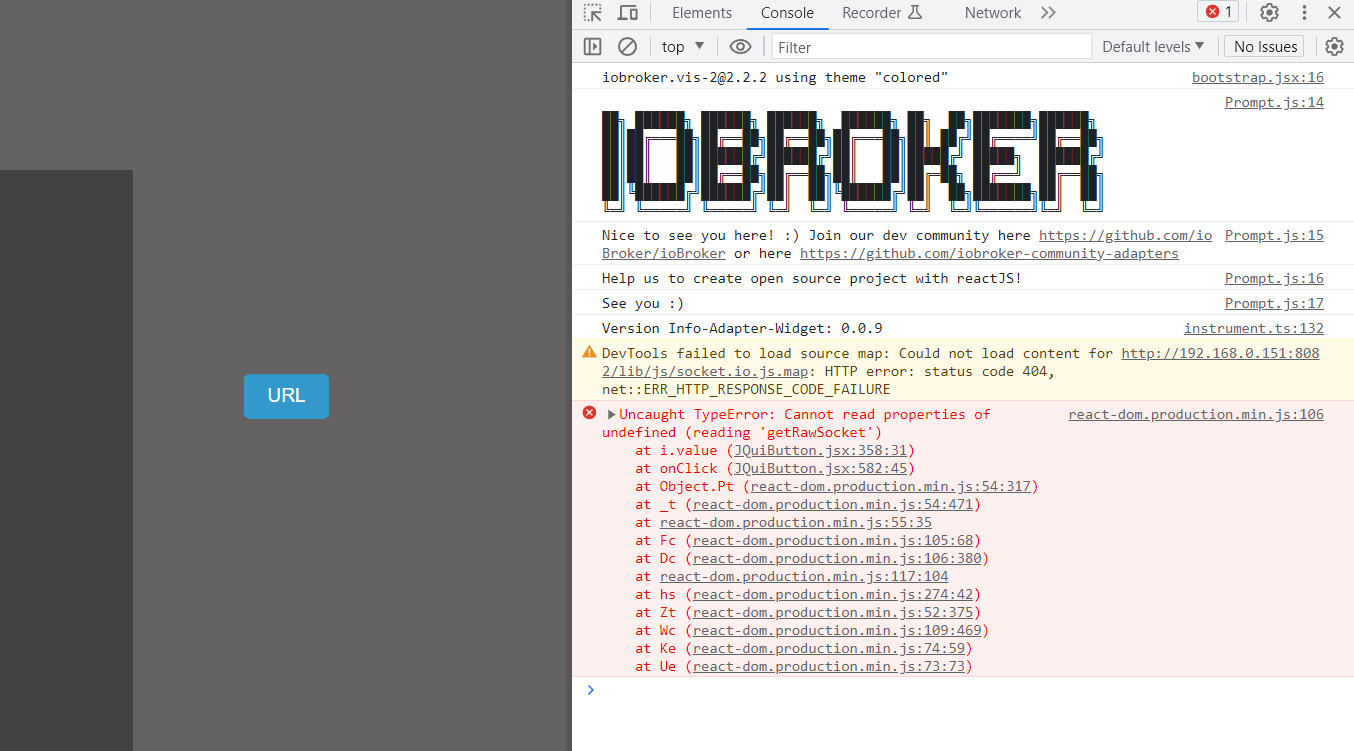The height and width of the screenshot is (751, 1354).
Task: Open react-dom.production.min.js:52:375 stack link
Action: click(833, 612)
